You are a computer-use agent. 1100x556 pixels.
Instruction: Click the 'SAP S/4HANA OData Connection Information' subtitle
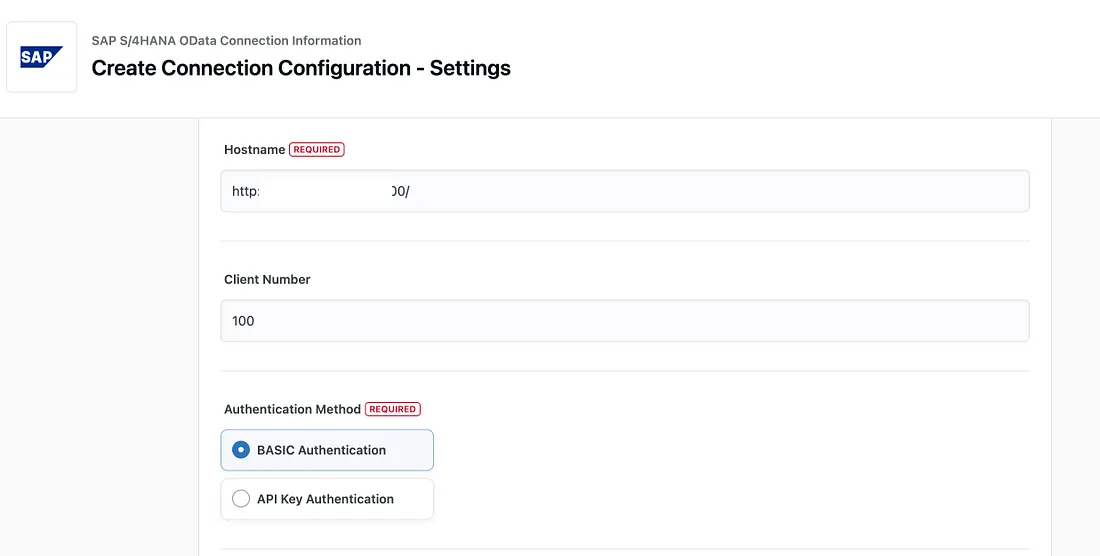point(226,41)
